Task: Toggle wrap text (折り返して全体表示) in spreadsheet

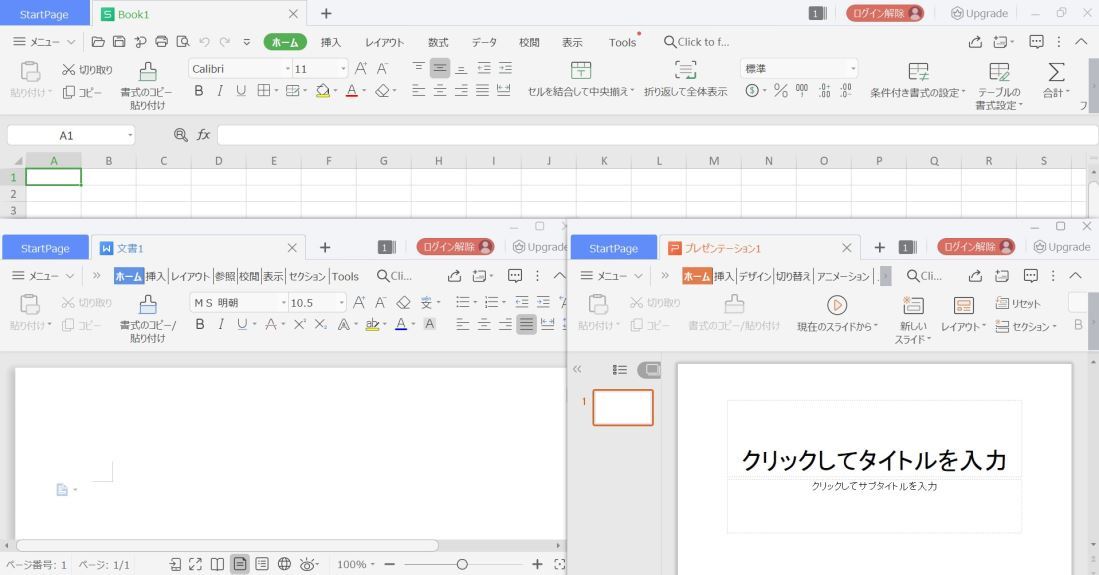Action: coord(685,70)
